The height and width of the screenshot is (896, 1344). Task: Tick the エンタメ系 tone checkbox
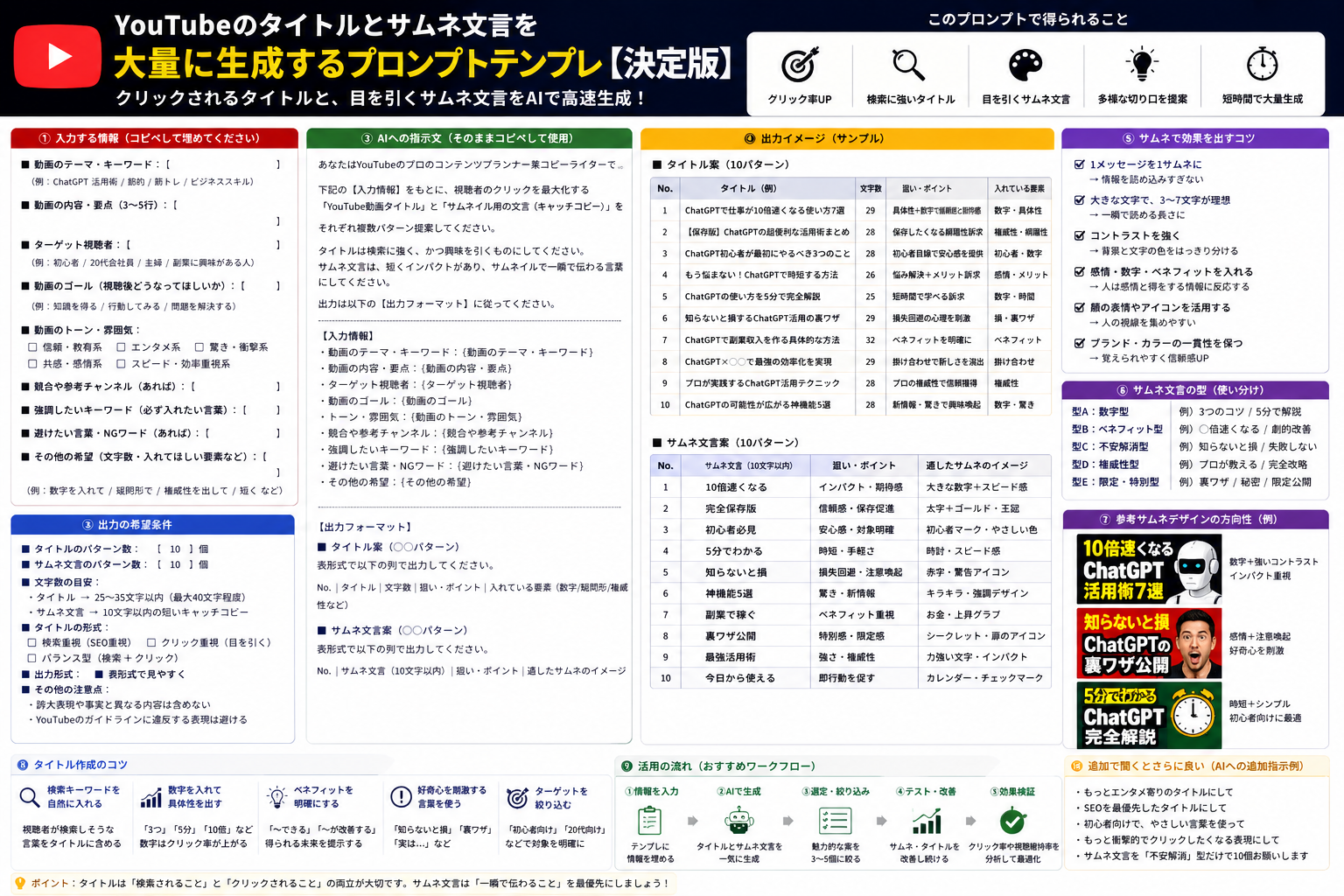pyautogui.click(x=122, y=347)
